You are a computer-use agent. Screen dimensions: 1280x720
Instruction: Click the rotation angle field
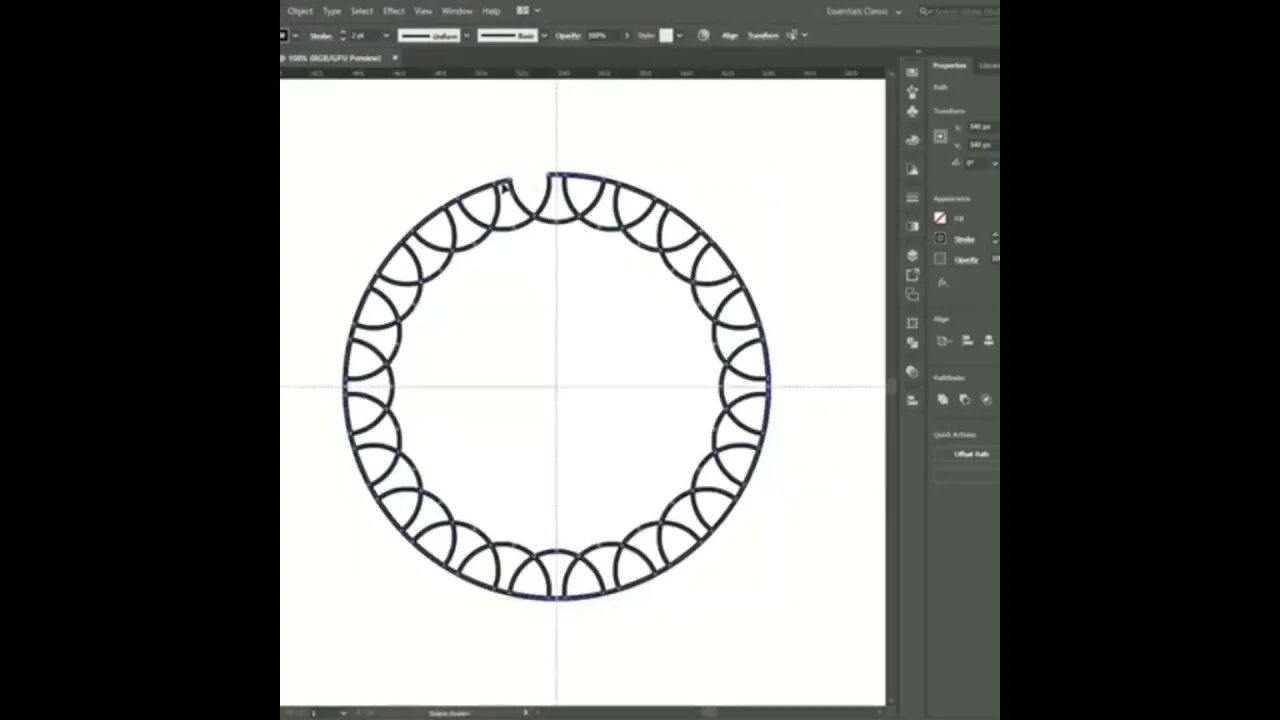978,163
